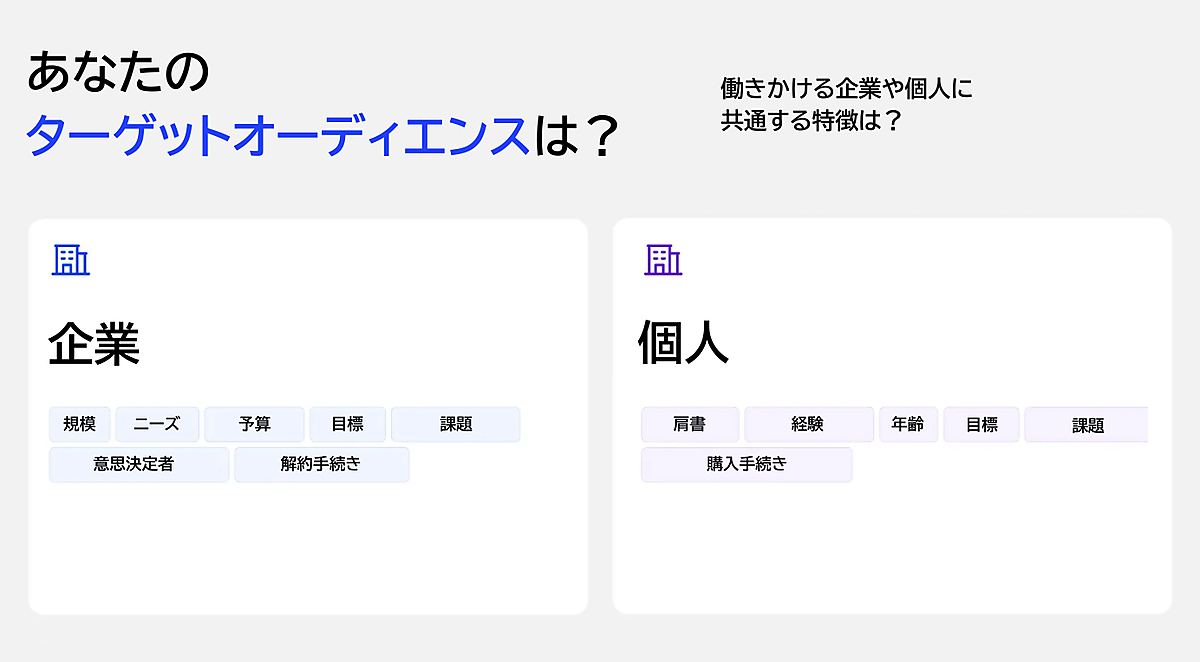The height and width of the screenshot is (662, 1200).
Task: Choose the 経験 tag
Action: (x=808, y=424)
